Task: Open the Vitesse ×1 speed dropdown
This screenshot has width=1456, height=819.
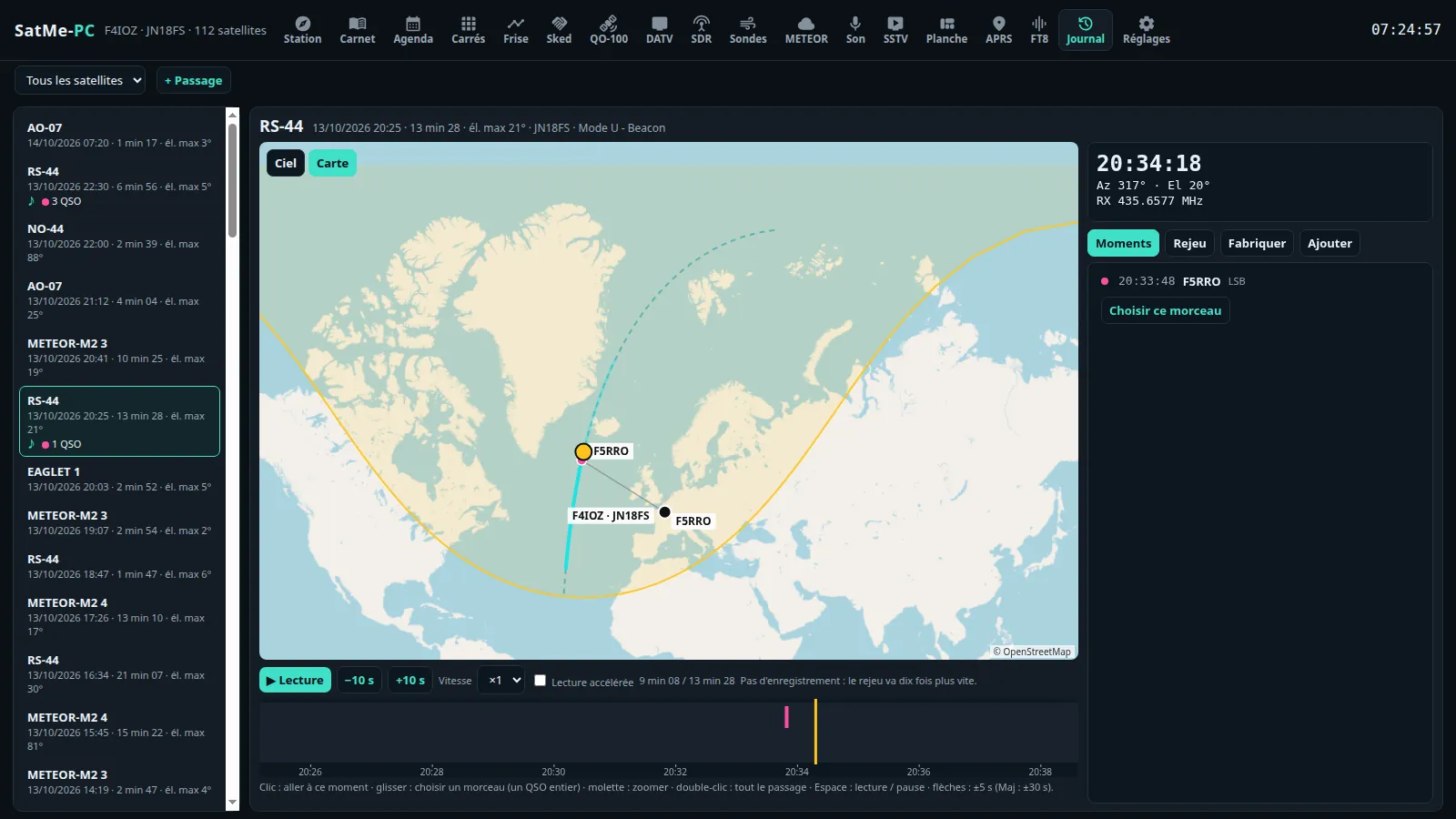Action: tap(501, 680)
